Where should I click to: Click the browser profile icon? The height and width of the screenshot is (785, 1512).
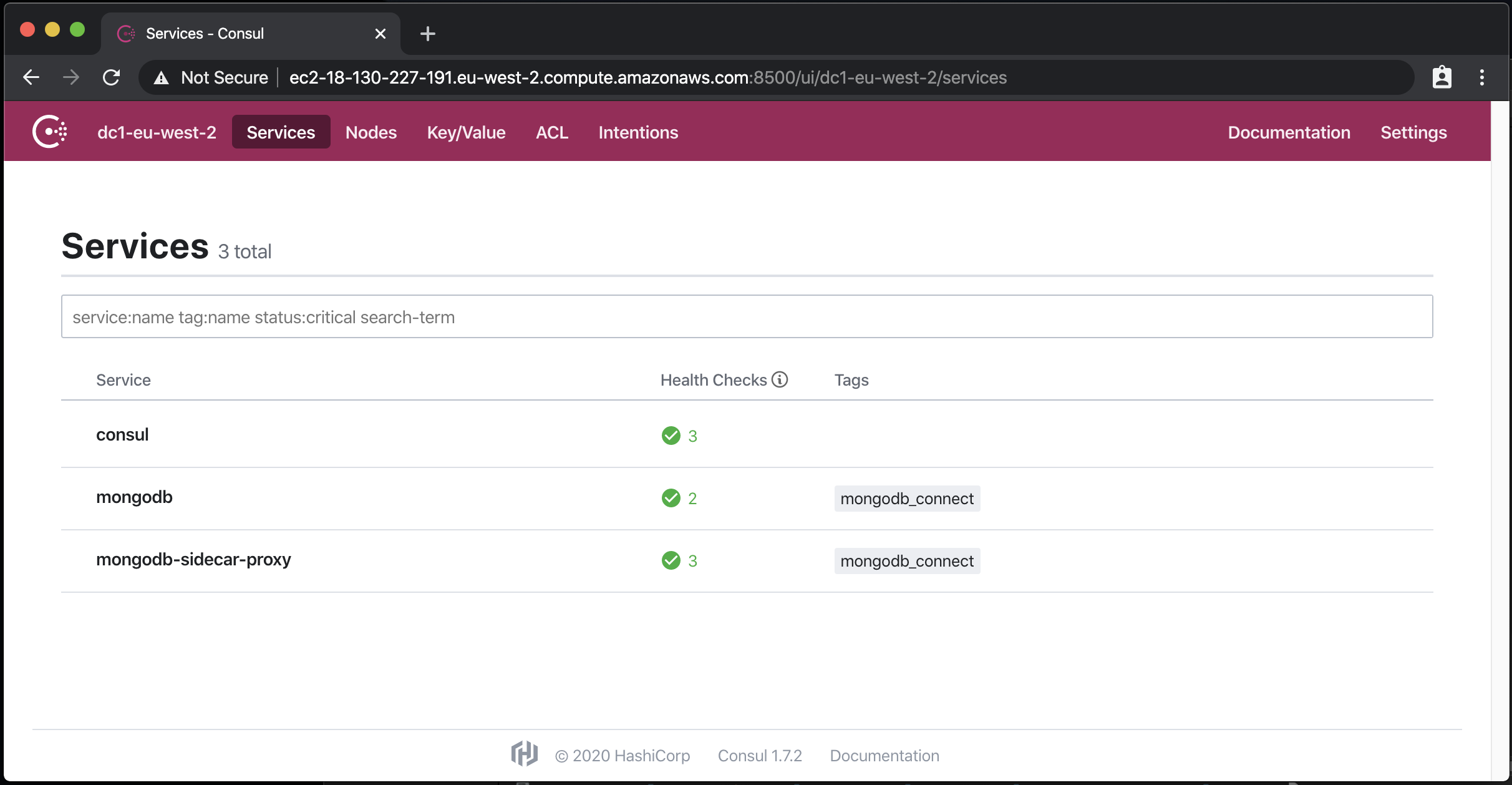1442,77
